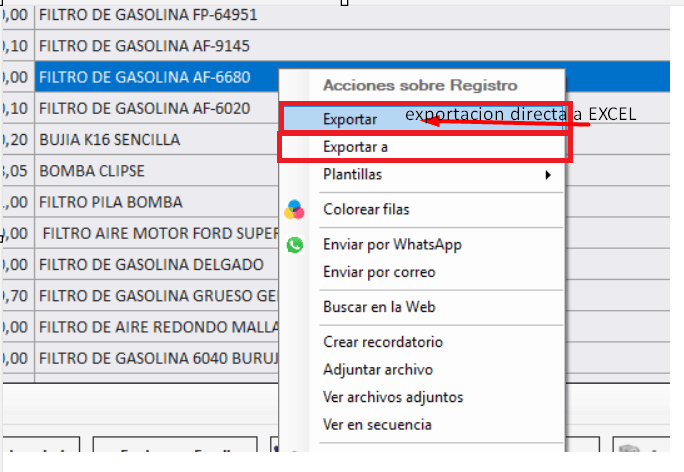Open Ver archivos adjuntos
The width and height of the screenshot is (684, 472).
click(x=393, y=397)
